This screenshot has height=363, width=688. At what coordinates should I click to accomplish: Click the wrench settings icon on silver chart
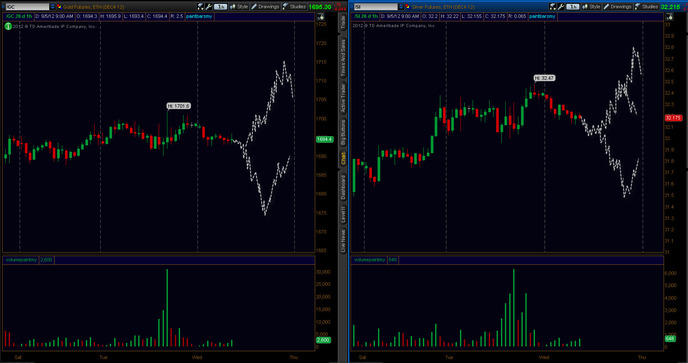(x=561, y=7)
